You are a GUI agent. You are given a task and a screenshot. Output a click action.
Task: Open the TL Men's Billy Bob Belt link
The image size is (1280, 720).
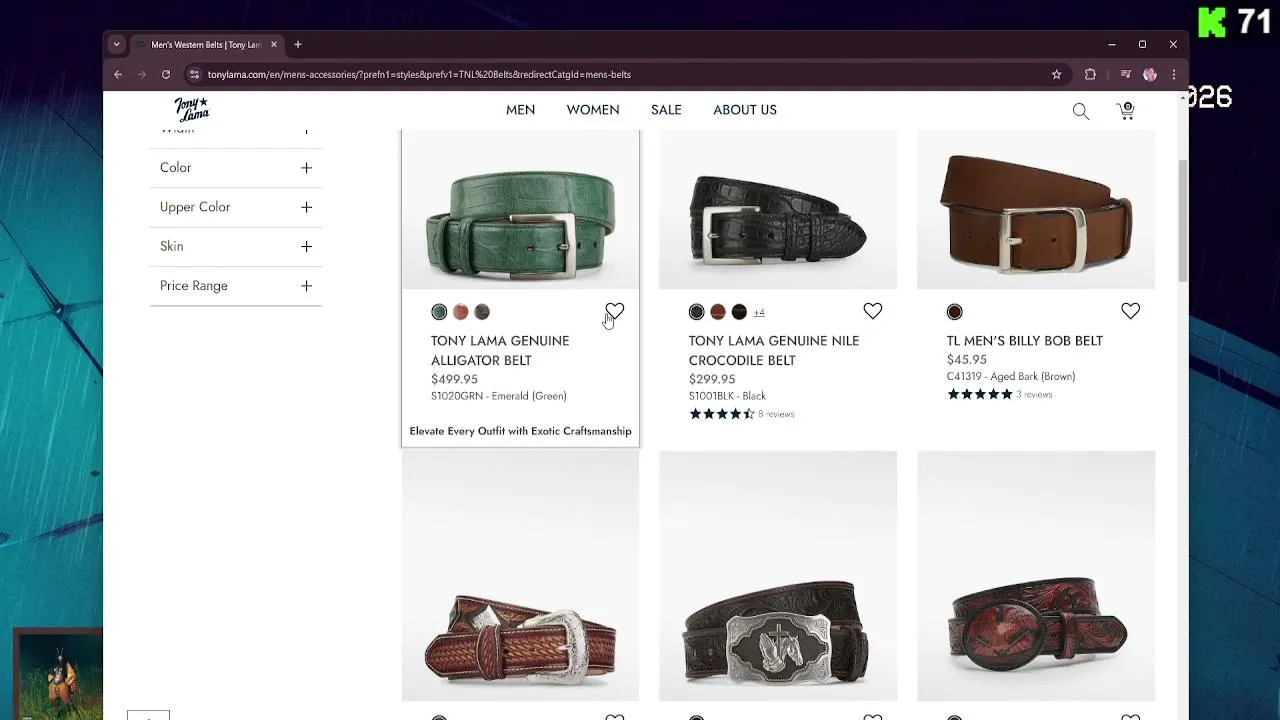point(1024,341)
